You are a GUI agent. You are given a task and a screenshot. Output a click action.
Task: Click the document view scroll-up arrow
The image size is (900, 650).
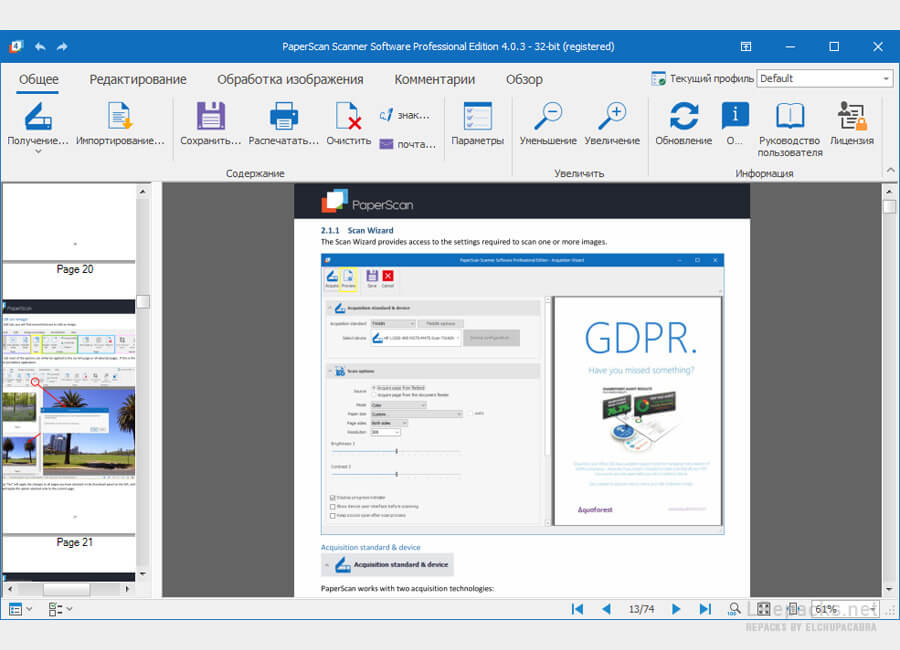click(x=890, y=192)
